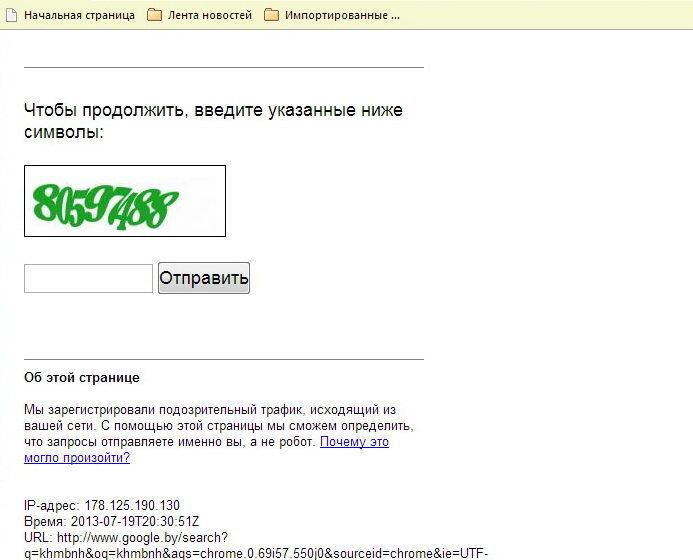Open the Лента новостей bookmark folder label
The height and width of the screenshot is (560, 693).
[209, 15]
